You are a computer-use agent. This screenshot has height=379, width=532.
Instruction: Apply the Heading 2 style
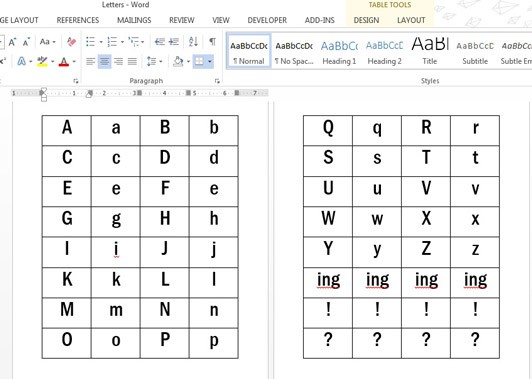pyautogui.click(x=384, y=51)
